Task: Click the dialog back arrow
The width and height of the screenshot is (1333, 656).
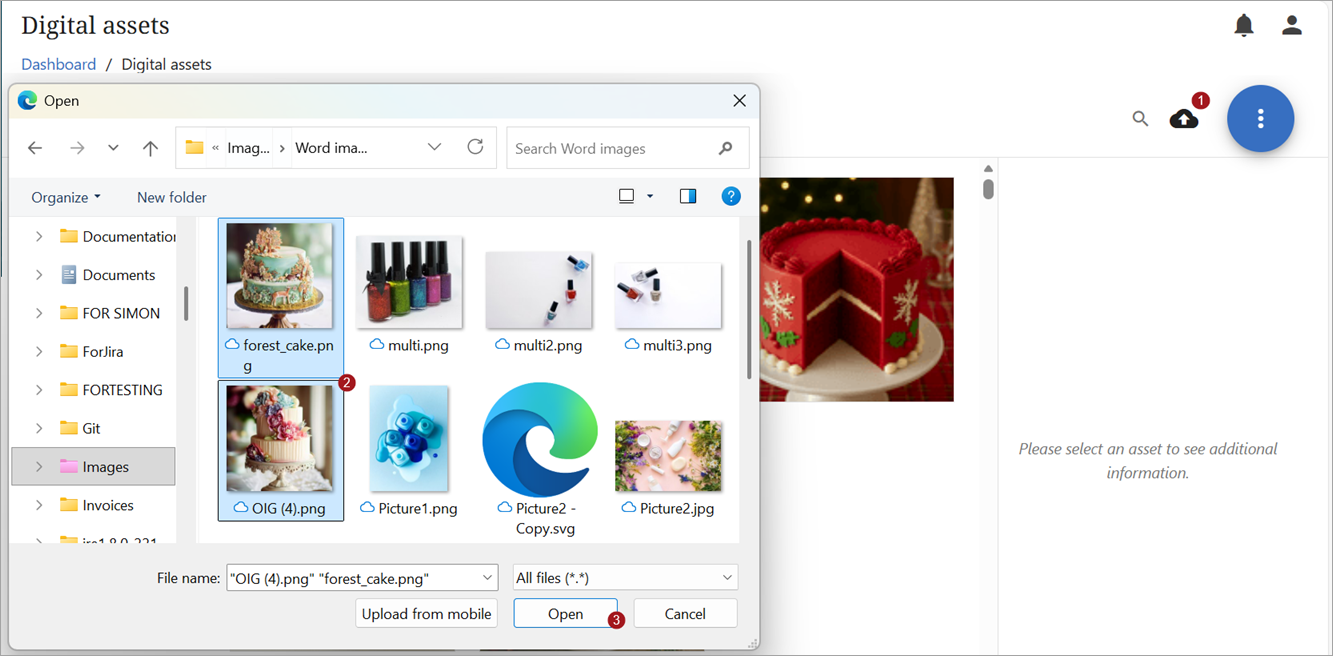Action: 35,148
